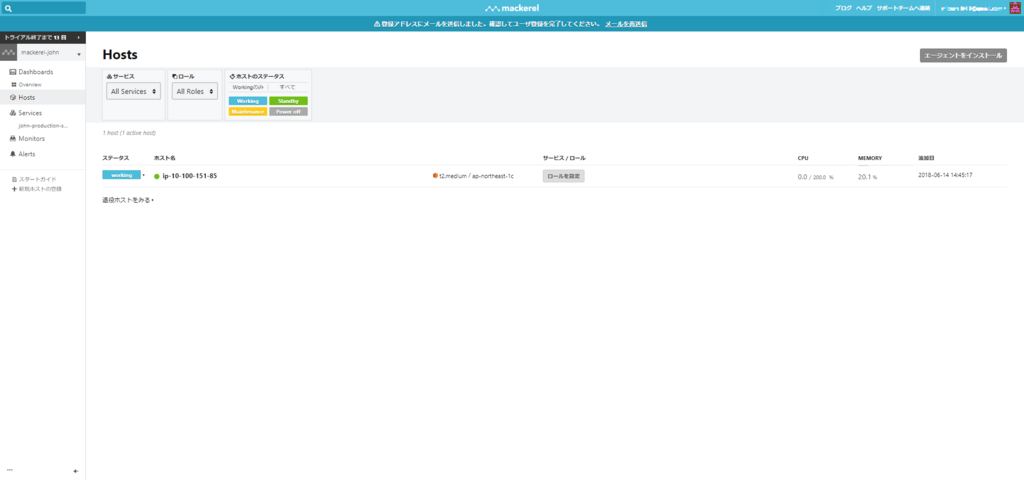Click the Overview grid icon
Screen dimensions: 1024x480
pos(14,85)
